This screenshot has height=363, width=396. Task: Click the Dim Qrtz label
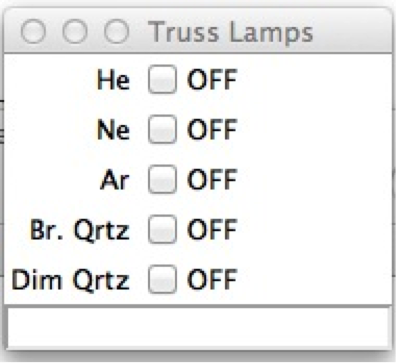tap(71, 281)
